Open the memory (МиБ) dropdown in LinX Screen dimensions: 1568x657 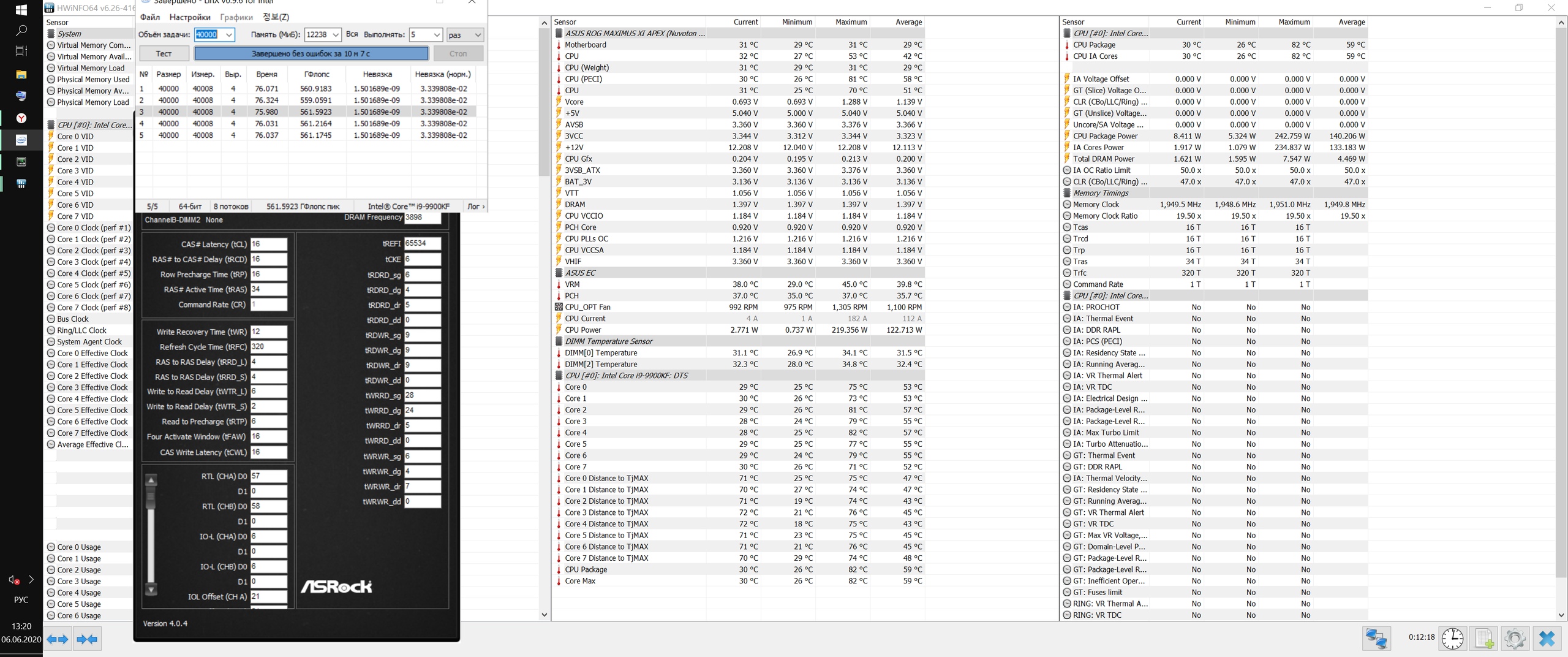[335, 35]
